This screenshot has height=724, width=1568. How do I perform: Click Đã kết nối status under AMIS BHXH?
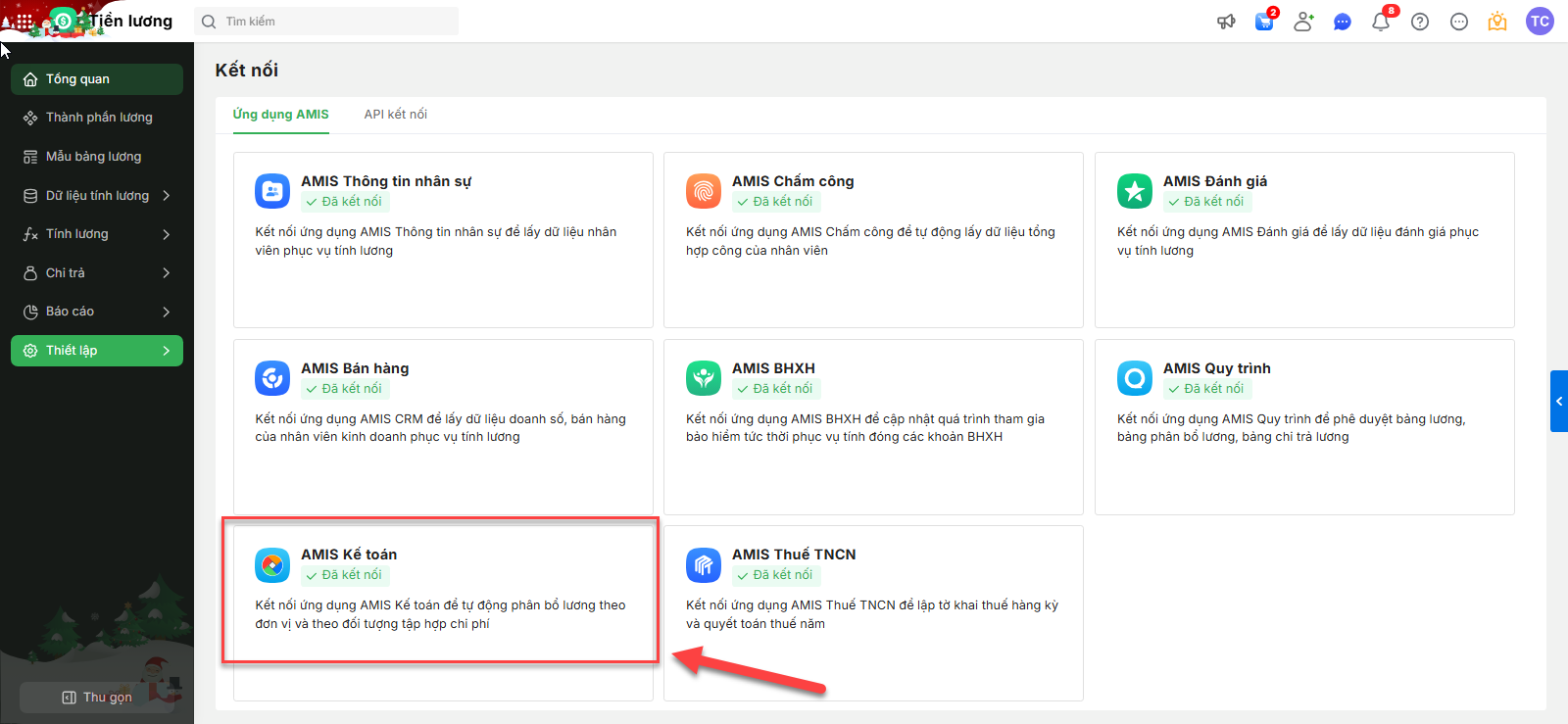775,389
